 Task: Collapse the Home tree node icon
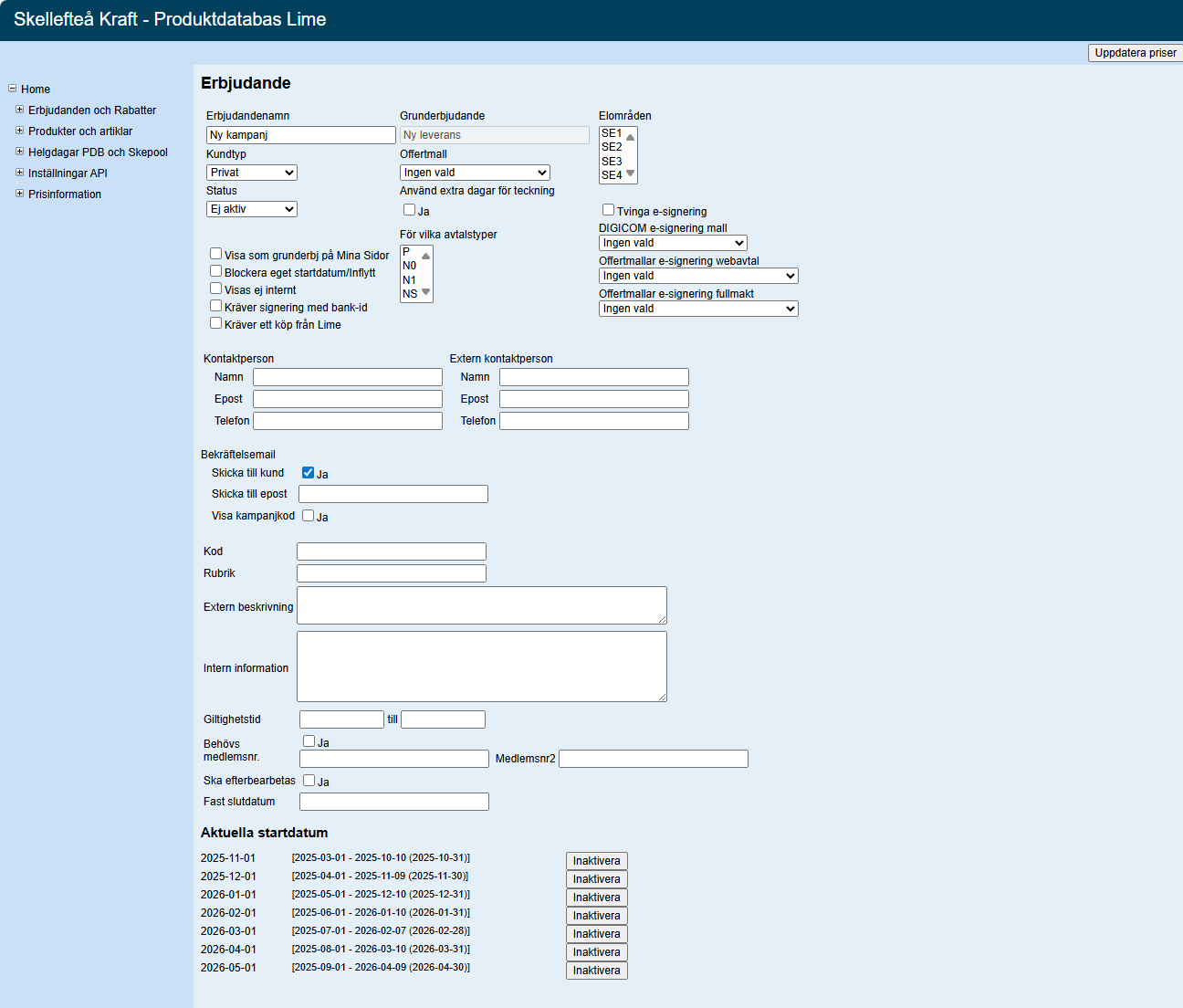13,89
